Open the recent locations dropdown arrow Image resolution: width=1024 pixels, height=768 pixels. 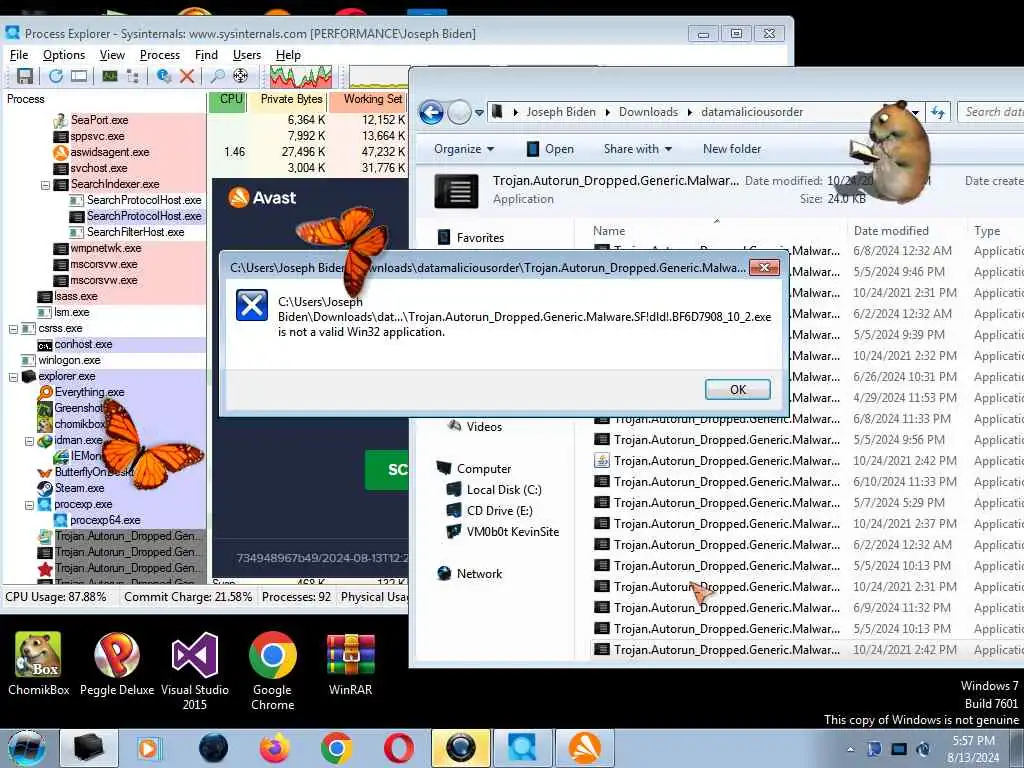(x=479, y=113)
